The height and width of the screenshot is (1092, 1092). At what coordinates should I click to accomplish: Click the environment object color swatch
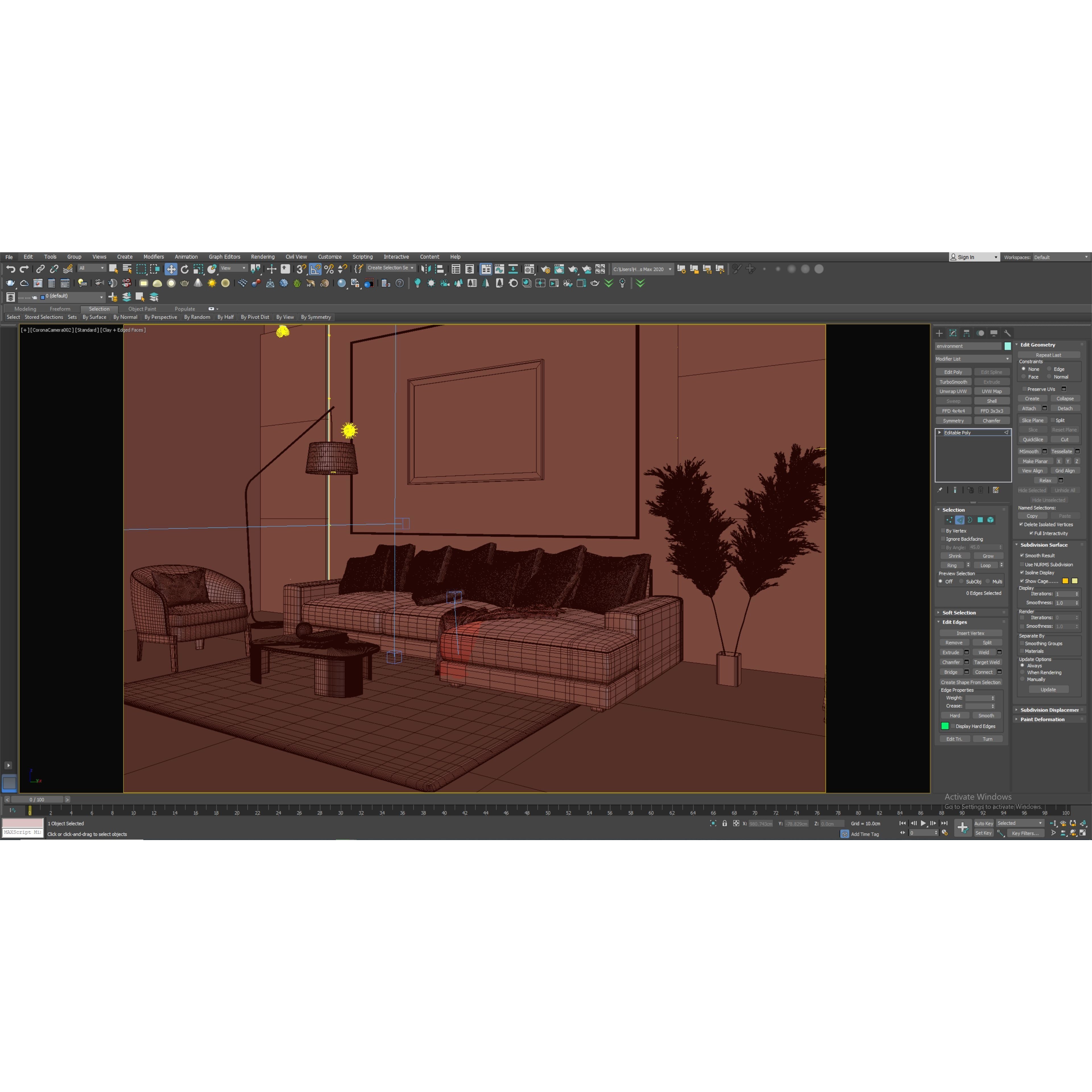[x=1008, y=346]
